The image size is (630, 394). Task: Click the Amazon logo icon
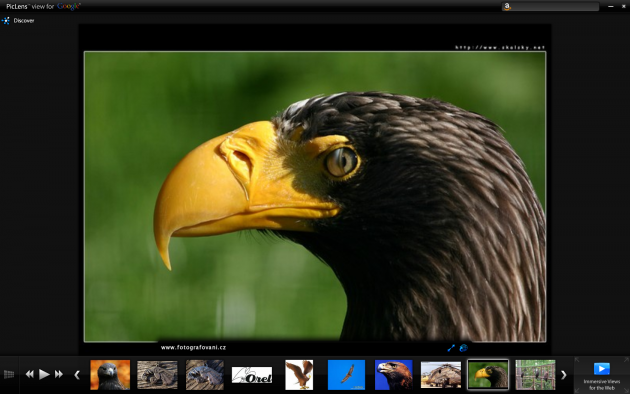507,6
